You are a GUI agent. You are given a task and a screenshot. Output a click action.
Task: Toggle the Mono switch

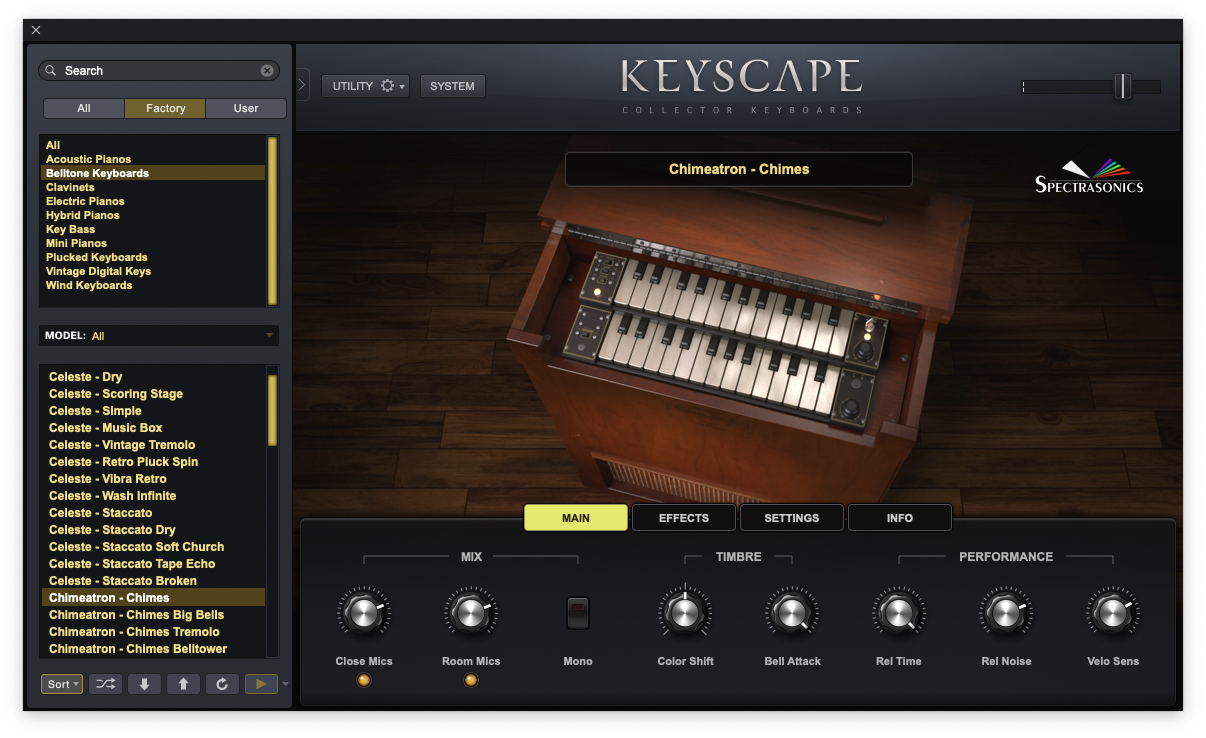point(578,613)
